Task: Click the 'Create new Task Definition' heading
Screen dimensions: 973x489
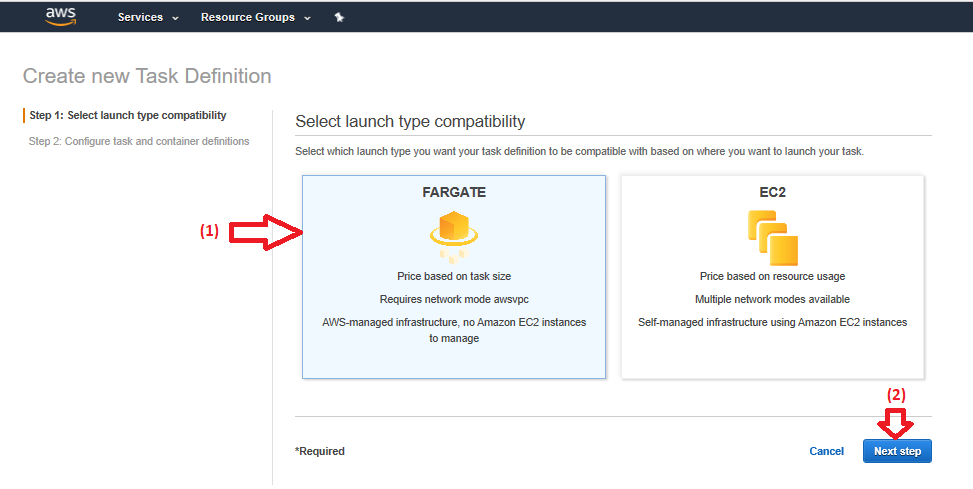Action: tap(147, 76)
